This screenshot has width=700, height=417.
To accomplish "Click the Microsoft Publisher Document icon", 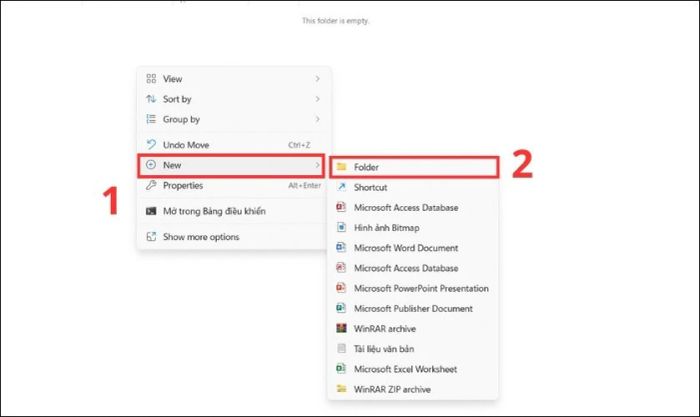I will (342, 308).
